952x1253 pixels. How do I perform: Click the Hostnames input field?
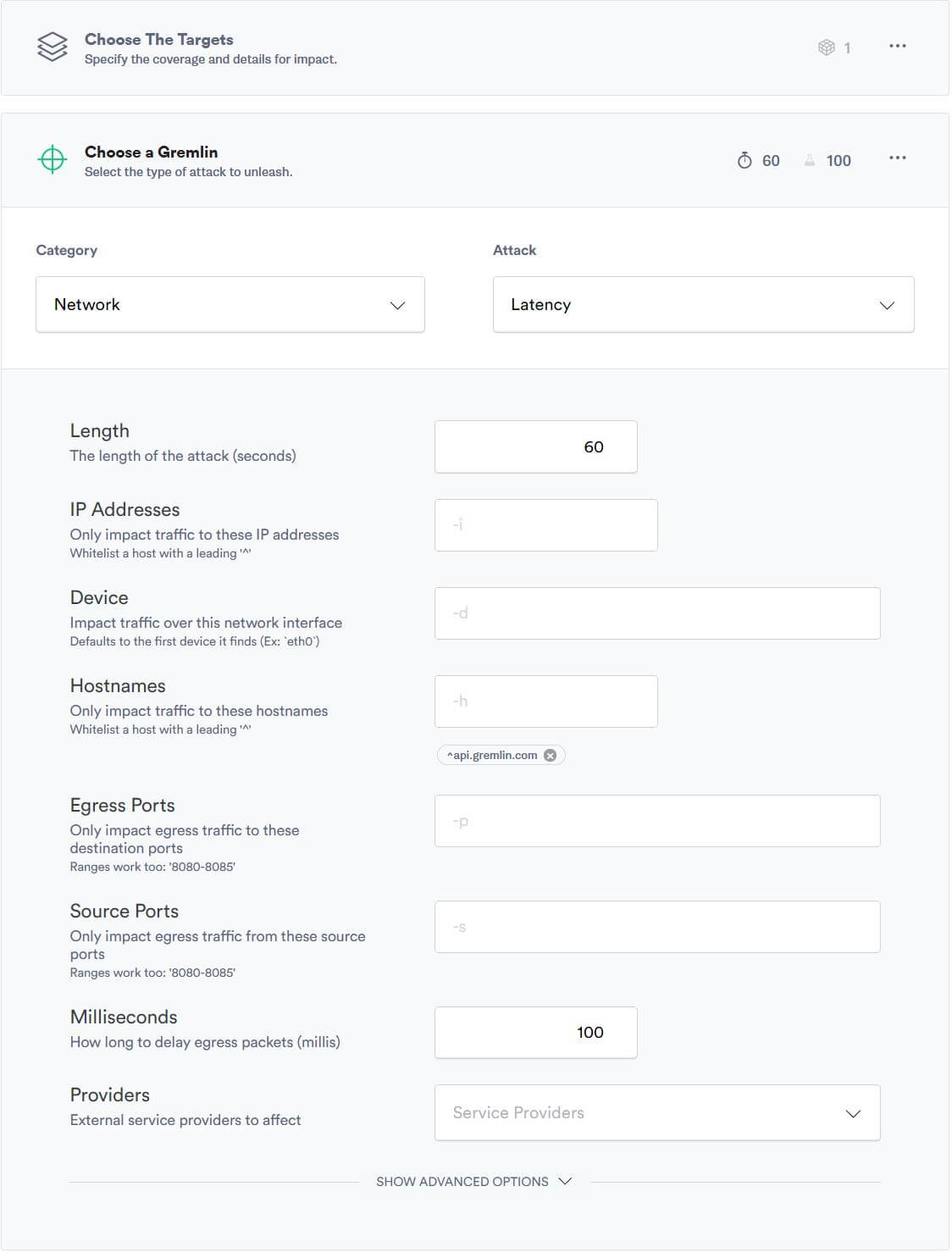tap(545, 701)
